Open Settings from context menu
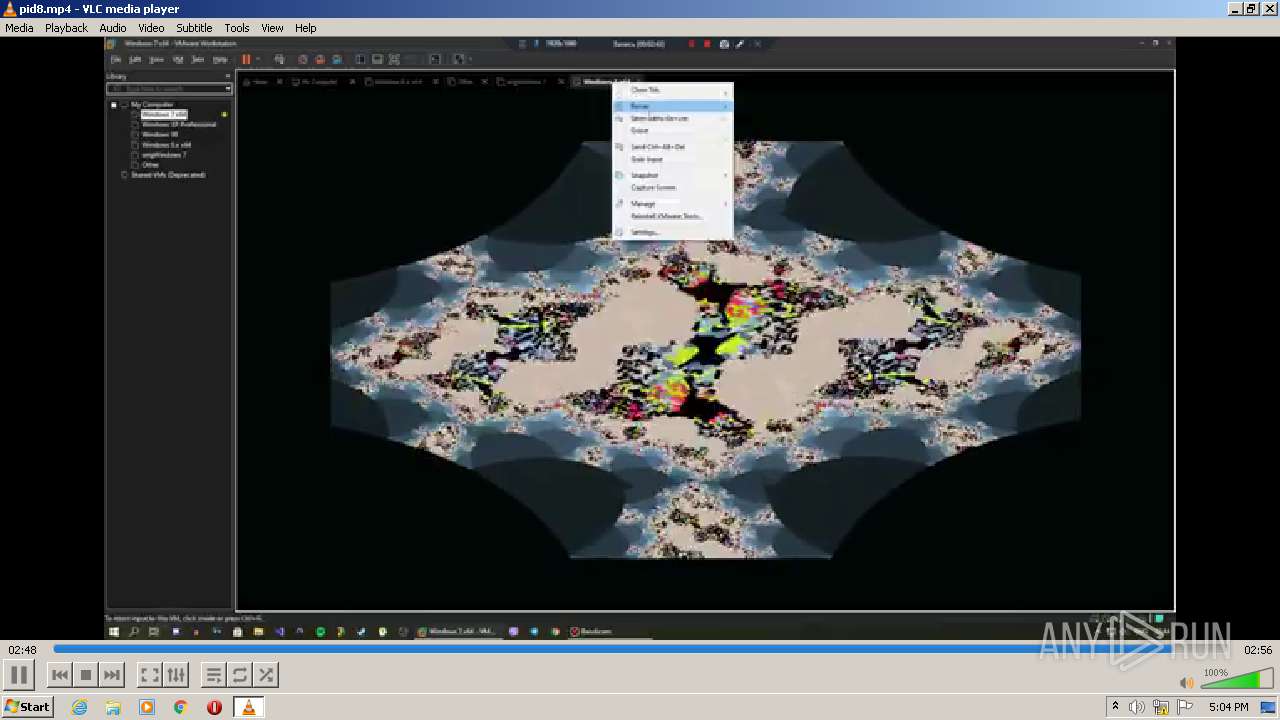This screenshot has height=720, width=1280. pyautogui.click(x=672, y=232)
